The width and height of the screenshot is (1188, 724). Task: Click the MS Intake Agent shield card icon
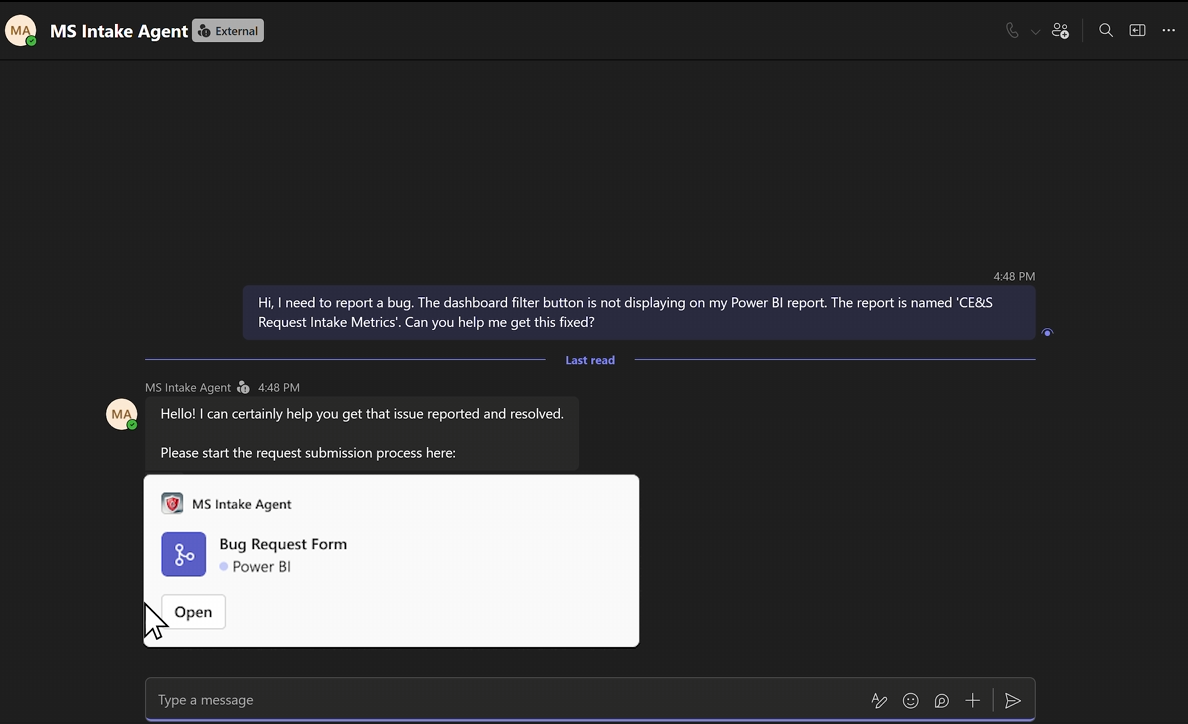(x=172, y=504)
